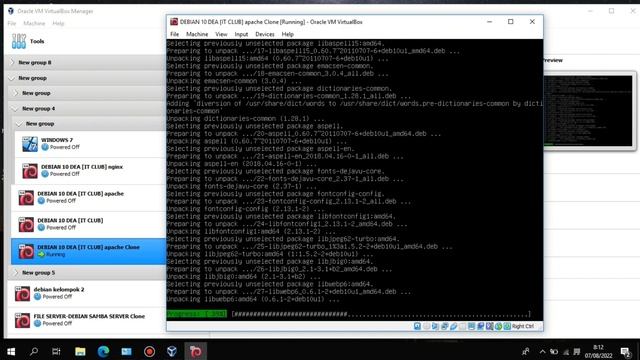The height and width of the screenshot is (360, 640).
Task: Switch to VirtualBox Manager cube taskbar icon
Action: click(172, 351)
